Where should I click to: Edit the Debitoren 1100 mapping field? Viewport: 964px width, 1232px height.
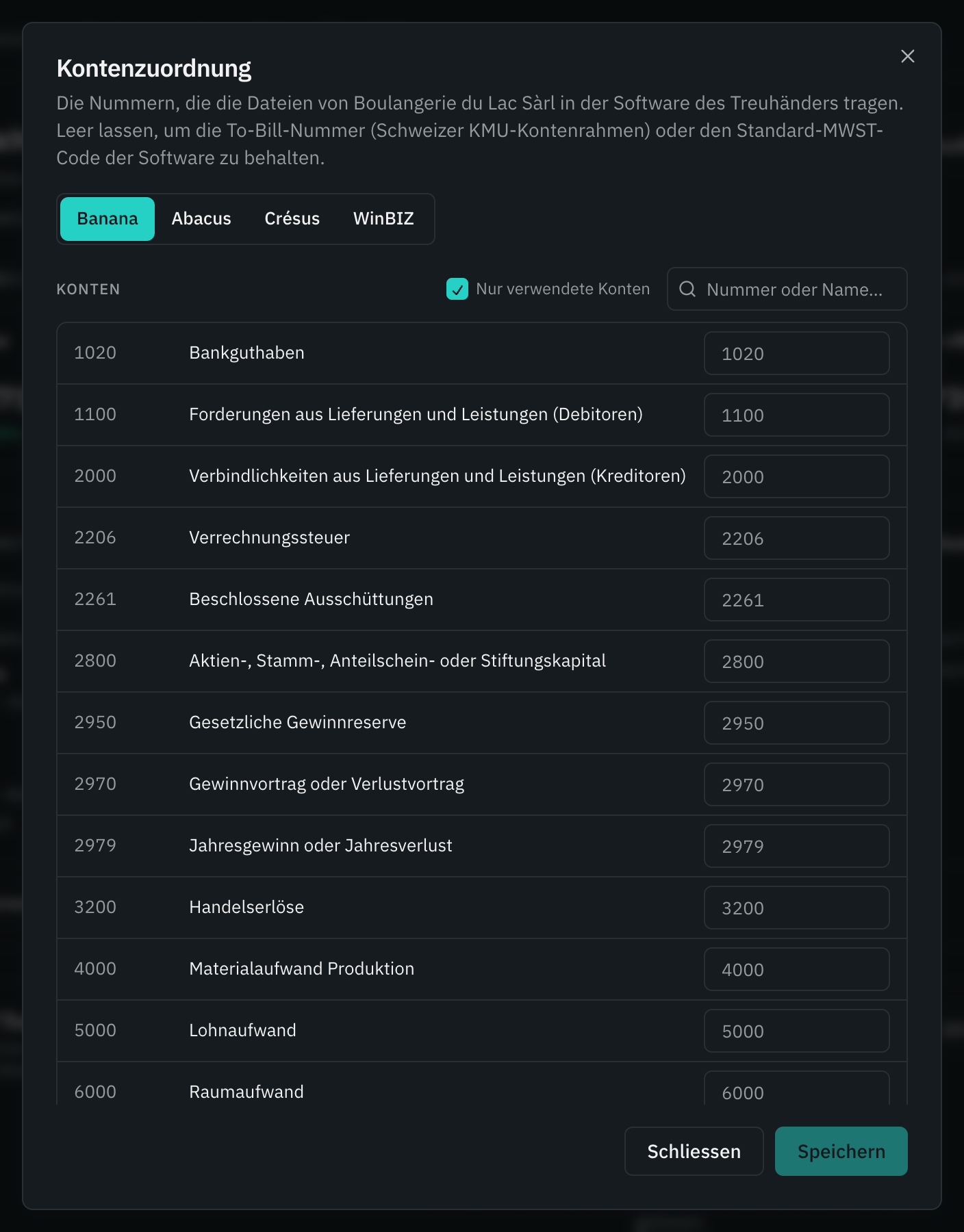(797, 415)
